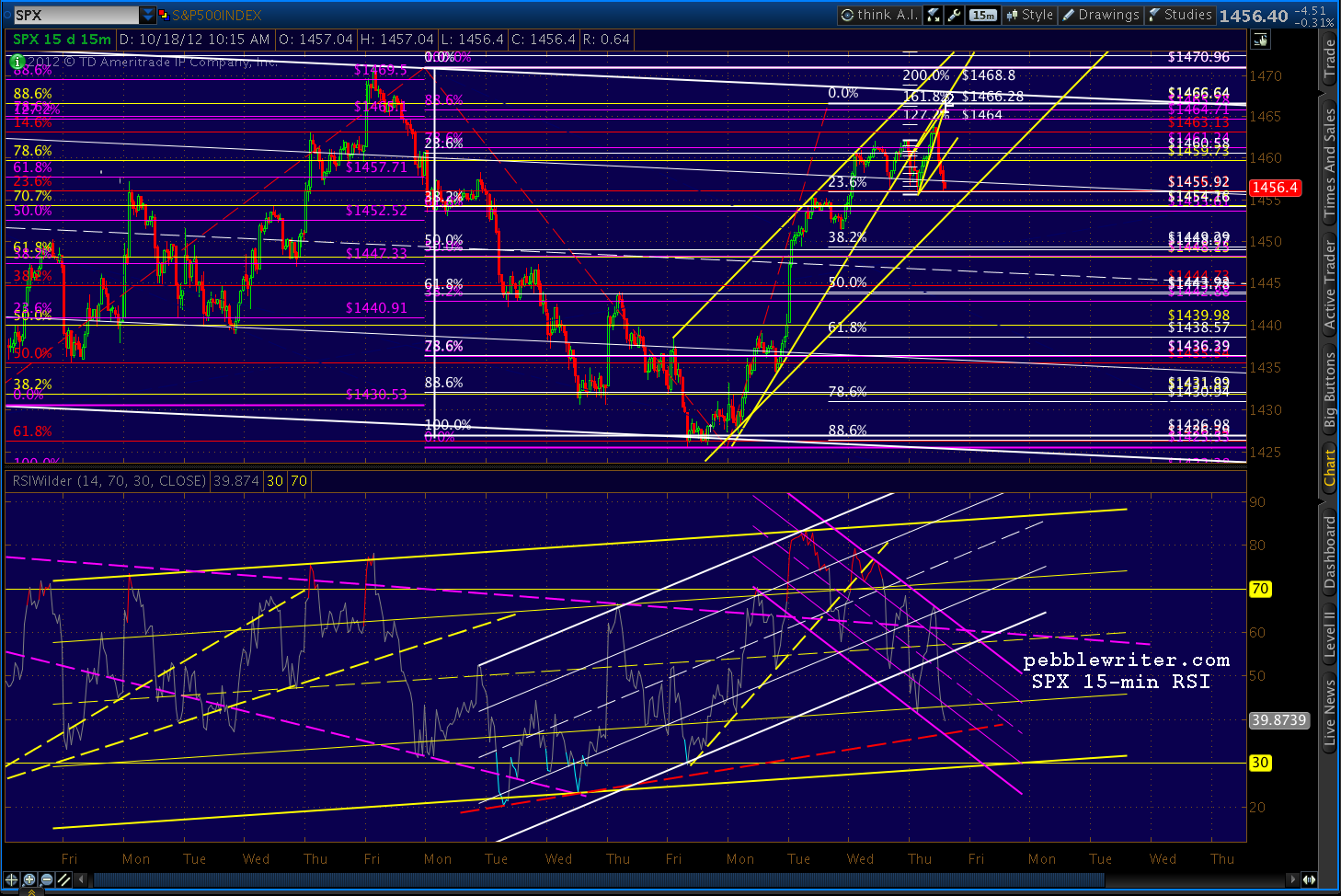Click the SPX 15 d 15m chart label
This screenshot has height=896, width=1341.
[62, 40]
